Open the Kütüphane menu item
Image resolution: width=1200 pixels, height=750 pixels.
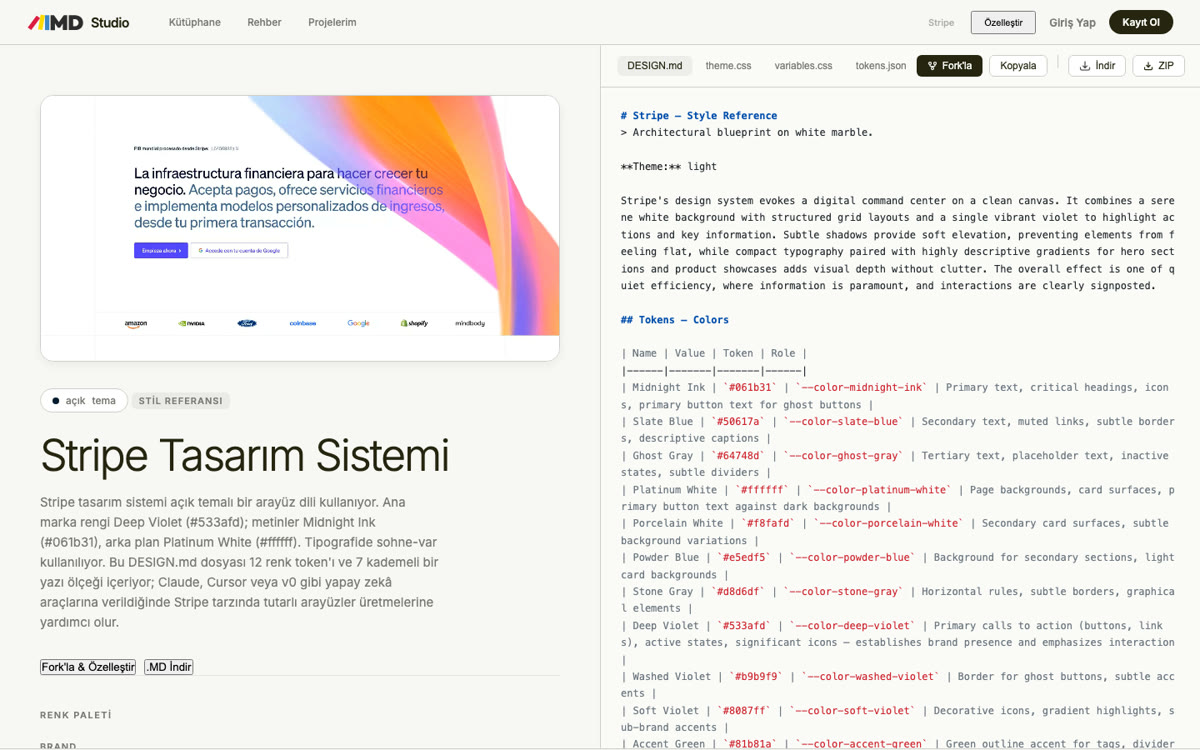[x=195, y=22]
